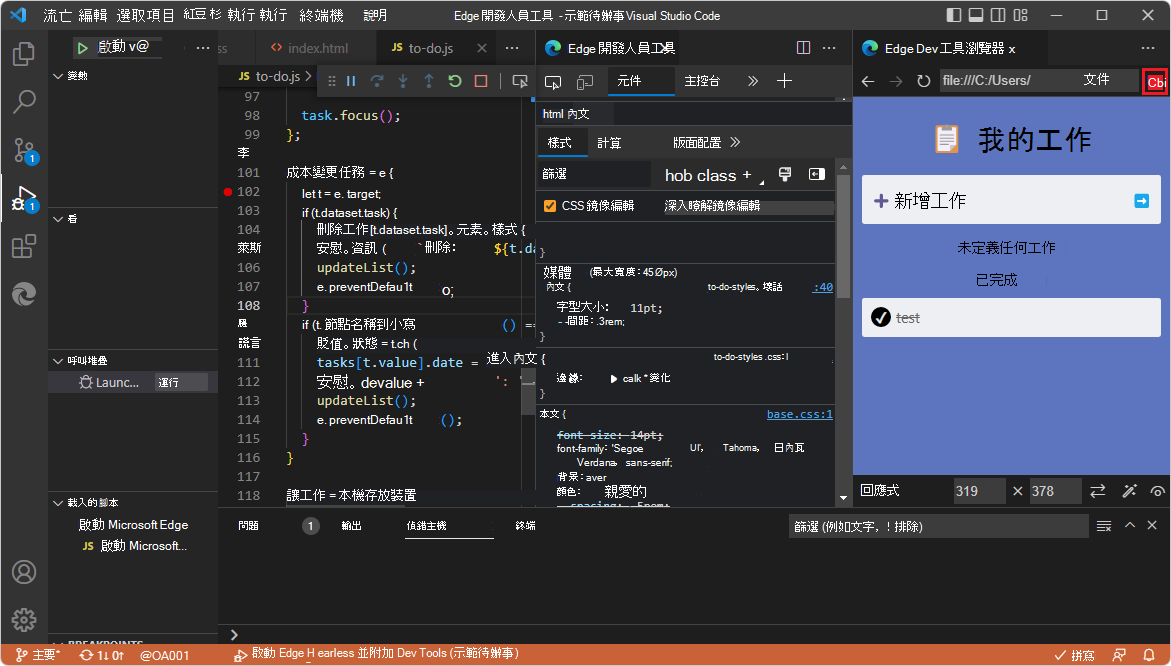Stop debugging with the red square icon
Screen dimensions: 1171x666
point(481,81)
